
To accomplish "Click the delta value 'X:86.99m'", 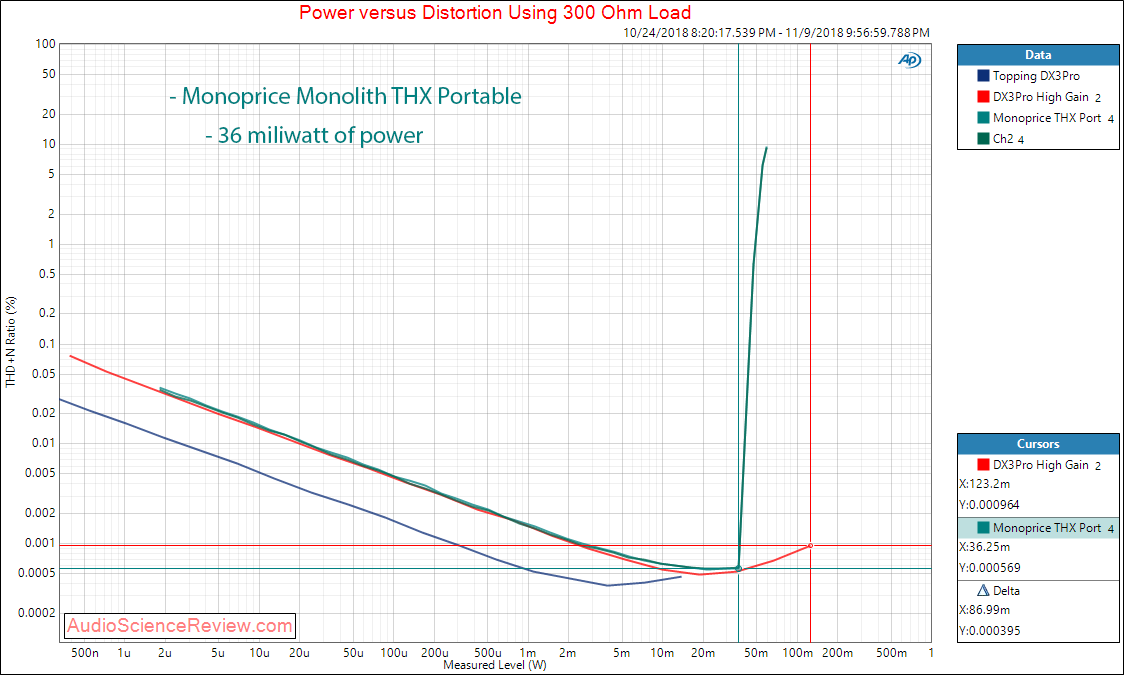I will coord(985,611).
